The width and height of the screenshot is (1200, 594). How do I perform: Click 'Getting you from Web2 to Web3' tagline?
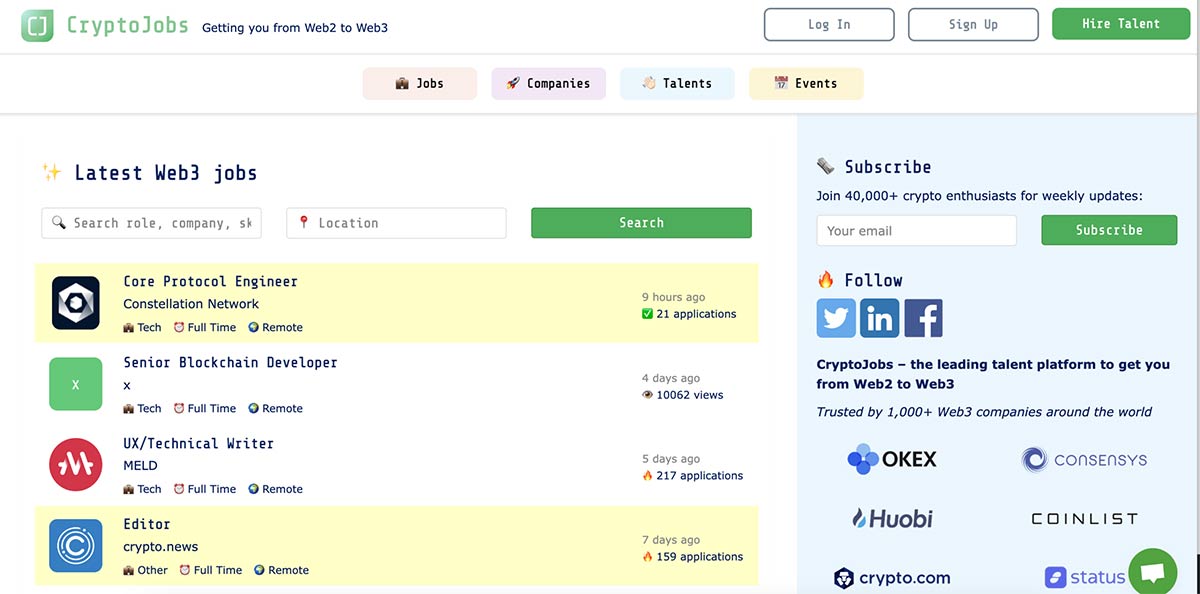[x=295, y=28]
